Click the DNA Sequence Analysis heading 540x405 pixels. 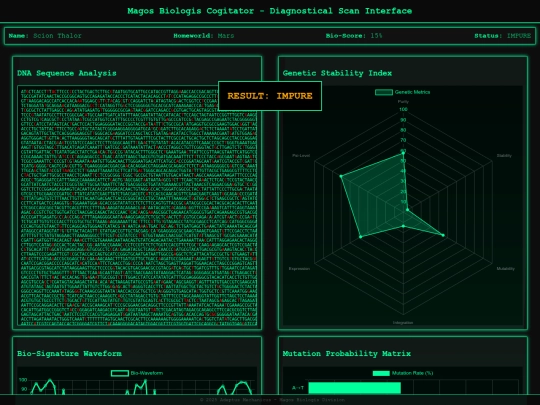click(67, 73)
